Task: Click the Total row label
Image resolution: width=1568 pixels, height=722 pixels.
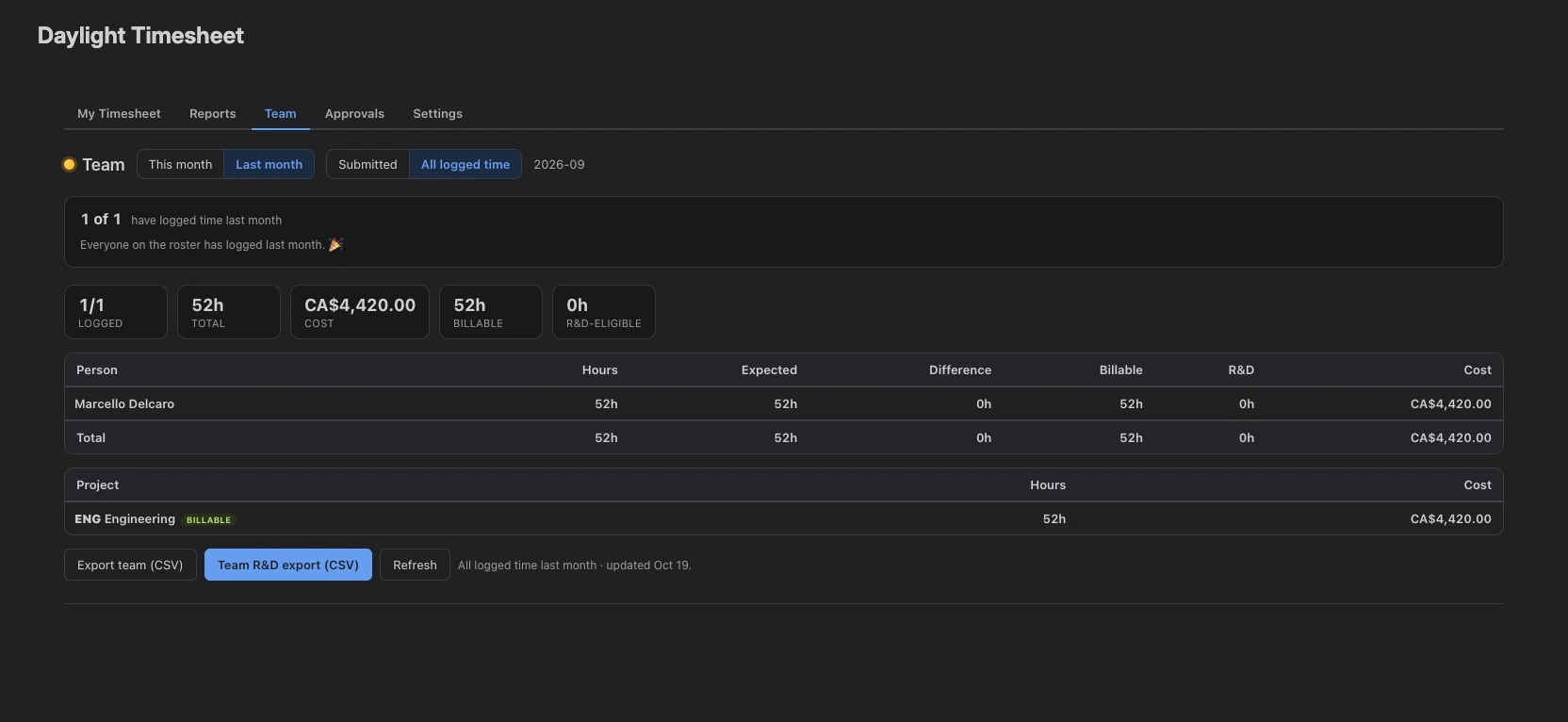Action: tap(90, 437)
